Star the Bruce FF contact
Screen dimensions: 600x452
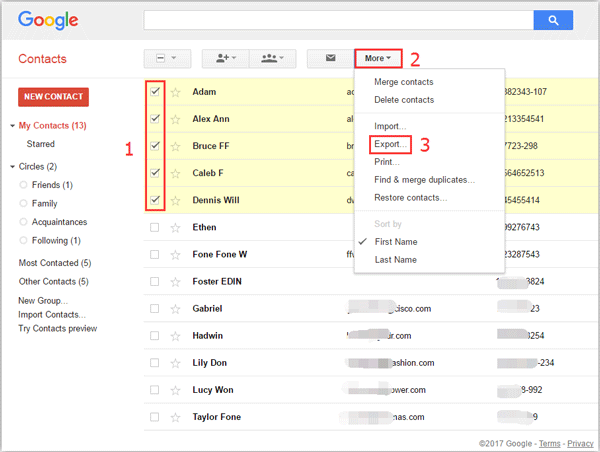[175, 146]
